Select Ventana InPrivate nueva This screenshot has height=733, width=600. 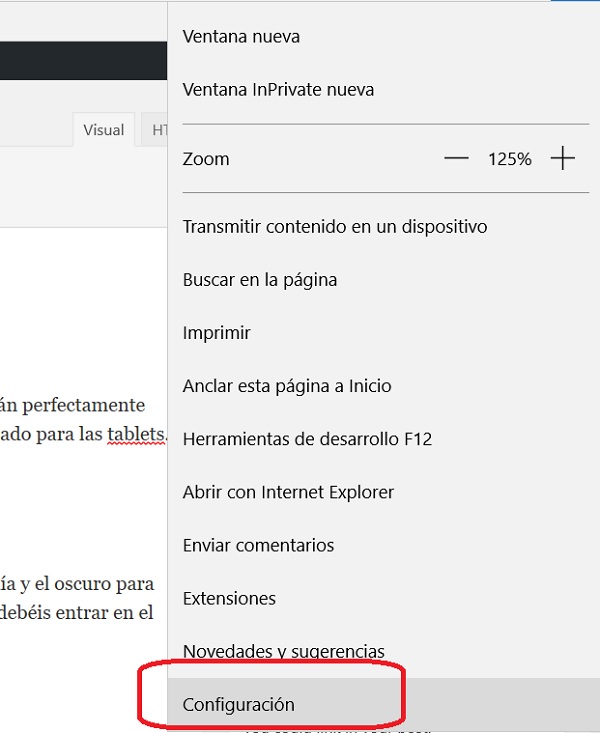click(x=278, y=90)
